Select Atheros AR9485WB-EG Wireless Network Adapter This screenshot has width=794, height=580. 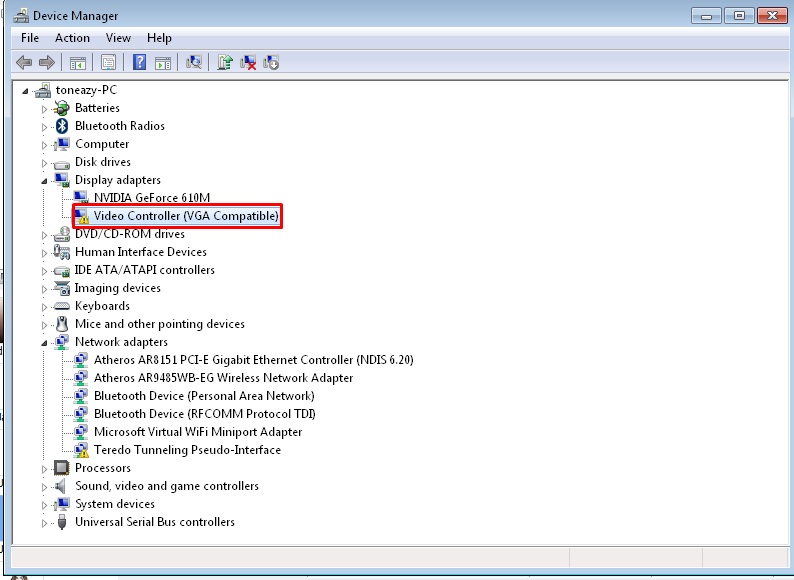(223, 378)
